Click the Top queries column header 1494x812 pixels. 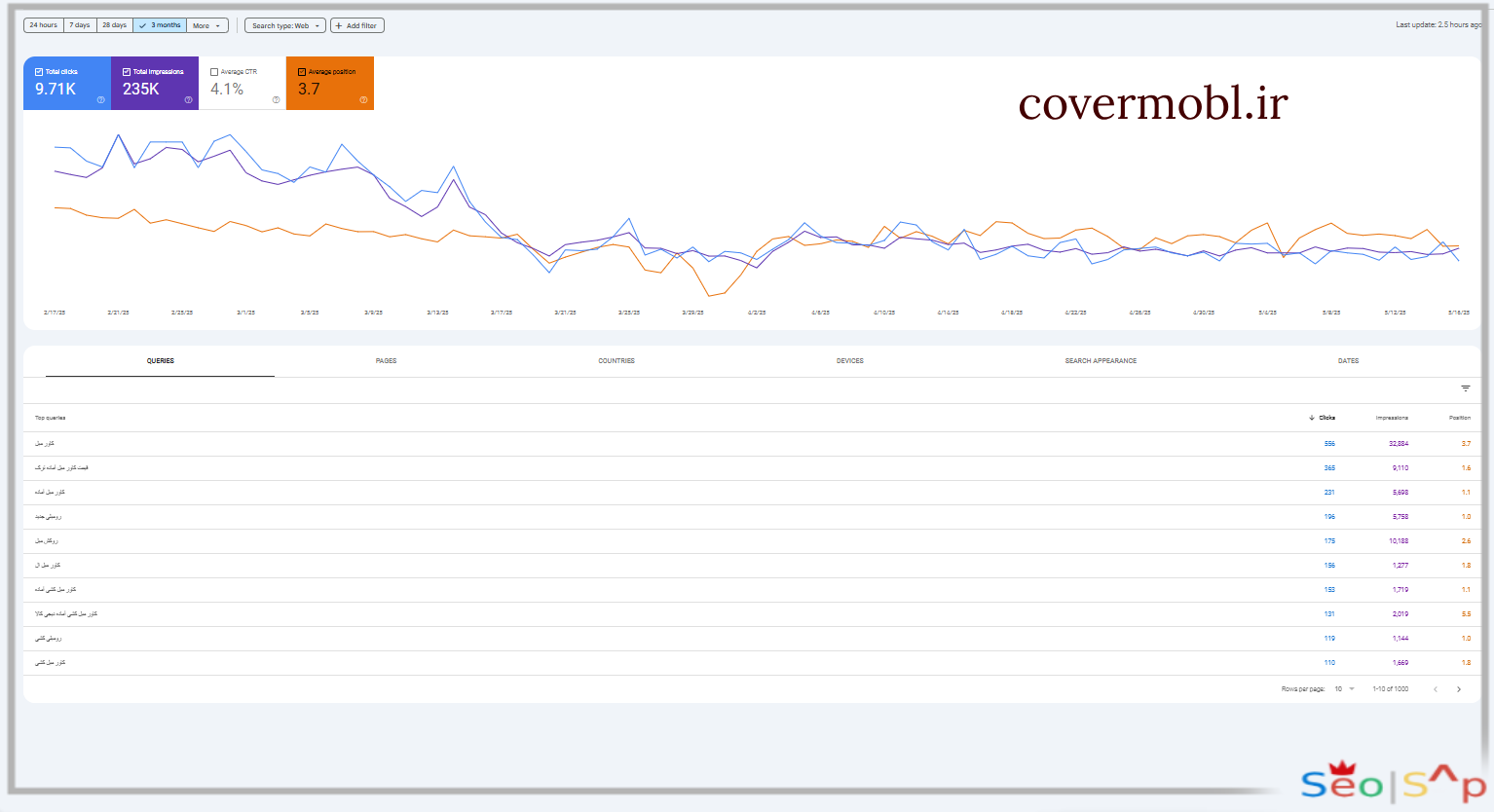click(51, 418)
